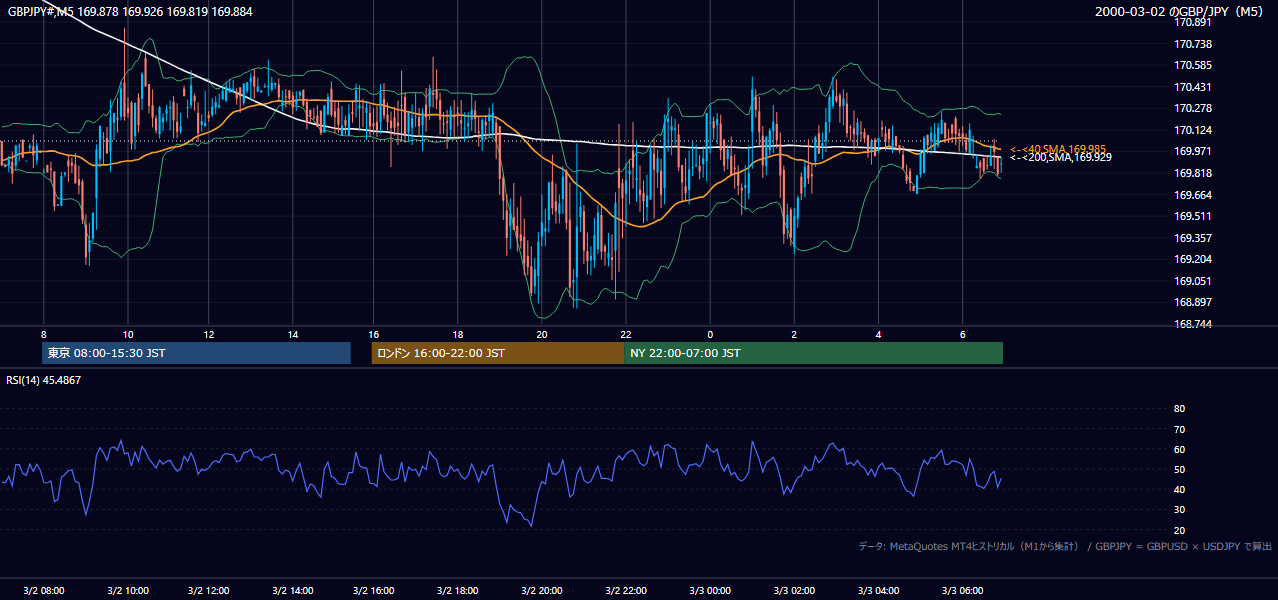Click the 40 SMA 169.985 orange label
Image resolution: width=1278 pixels, height=600 pixels.
1058,149
